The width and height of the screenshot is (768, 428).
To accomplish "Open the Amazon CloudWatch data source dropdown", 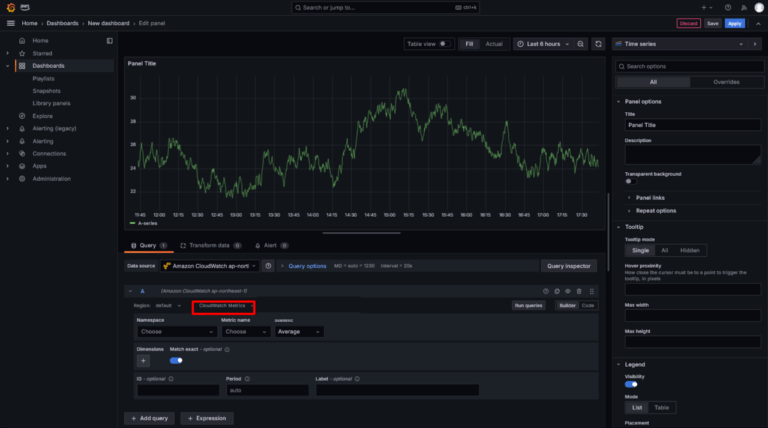I will pyautogui.click(x=210, y=266).
